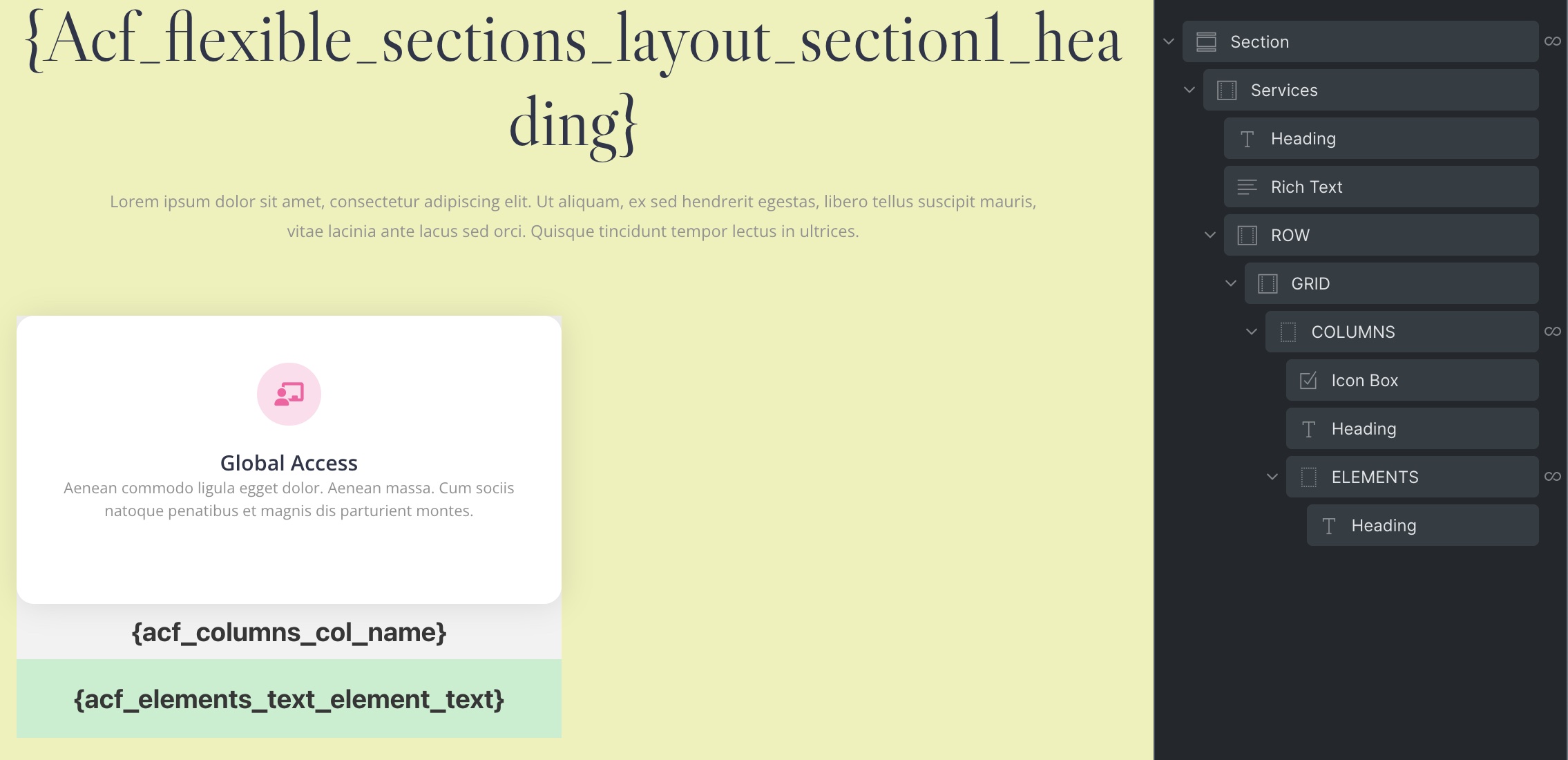
Task: Click the {acf_columns_col_name} heading on canvas
Action: pos(289,632)
